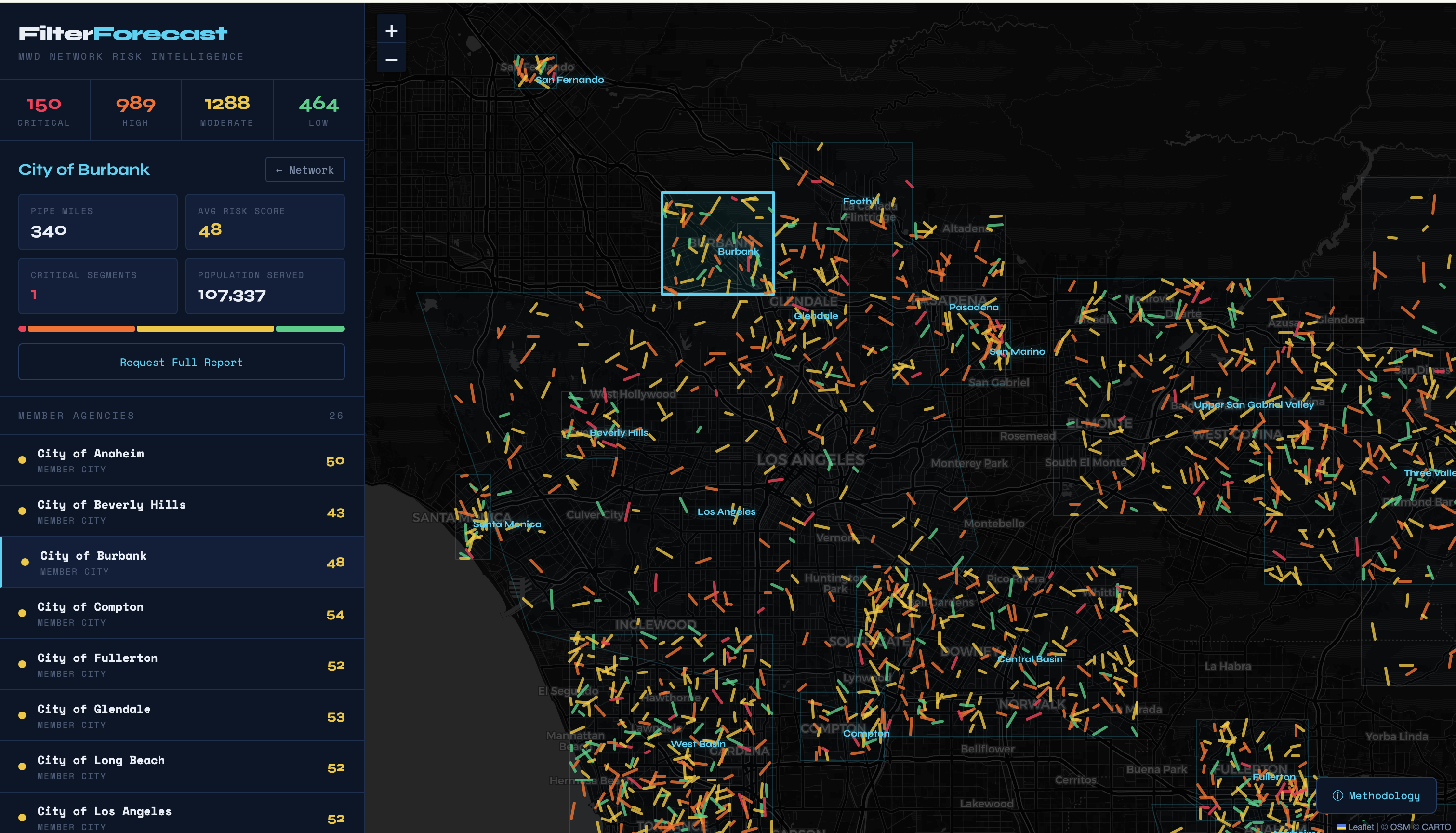The image size is (1456, 833).
Task: Click the 150 Critical stat tile
Action: point(45,110)
